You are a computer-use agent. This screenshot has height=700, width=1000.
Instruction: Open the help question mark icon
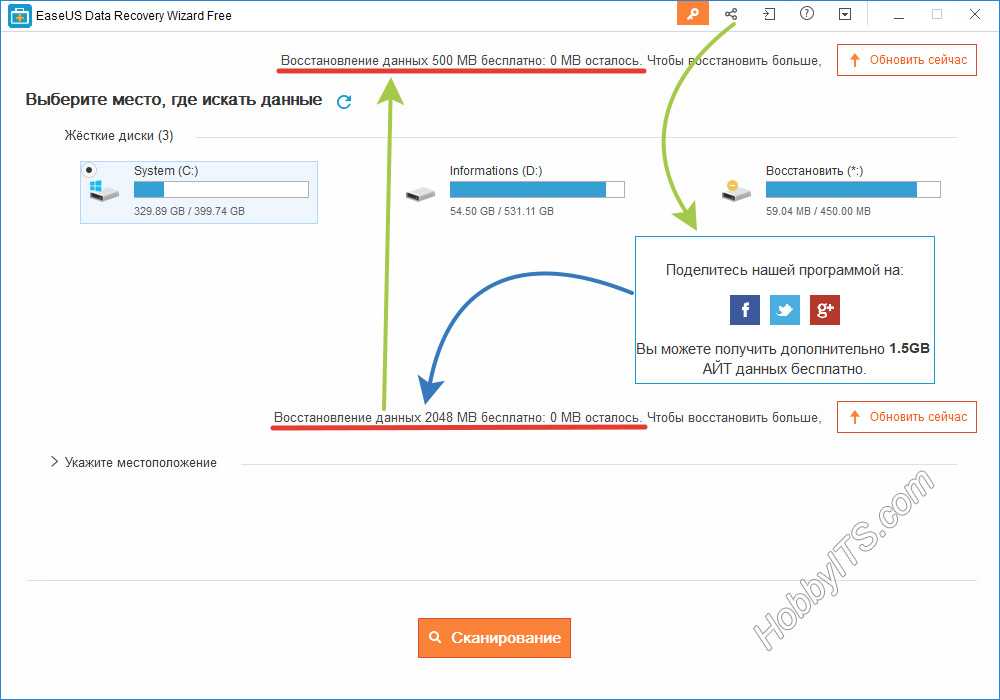pyautogui.click(x=807, y=14)
